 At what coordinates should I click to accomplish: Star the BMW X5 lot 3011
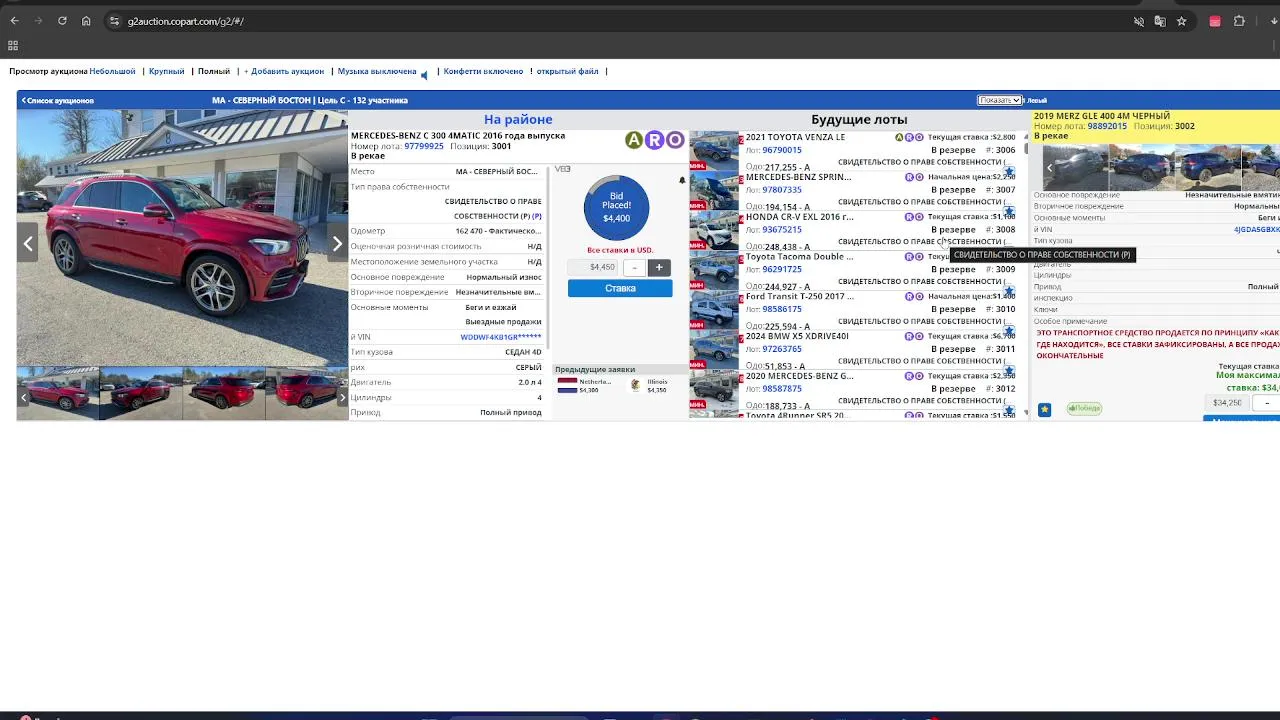coord(1009,372)
